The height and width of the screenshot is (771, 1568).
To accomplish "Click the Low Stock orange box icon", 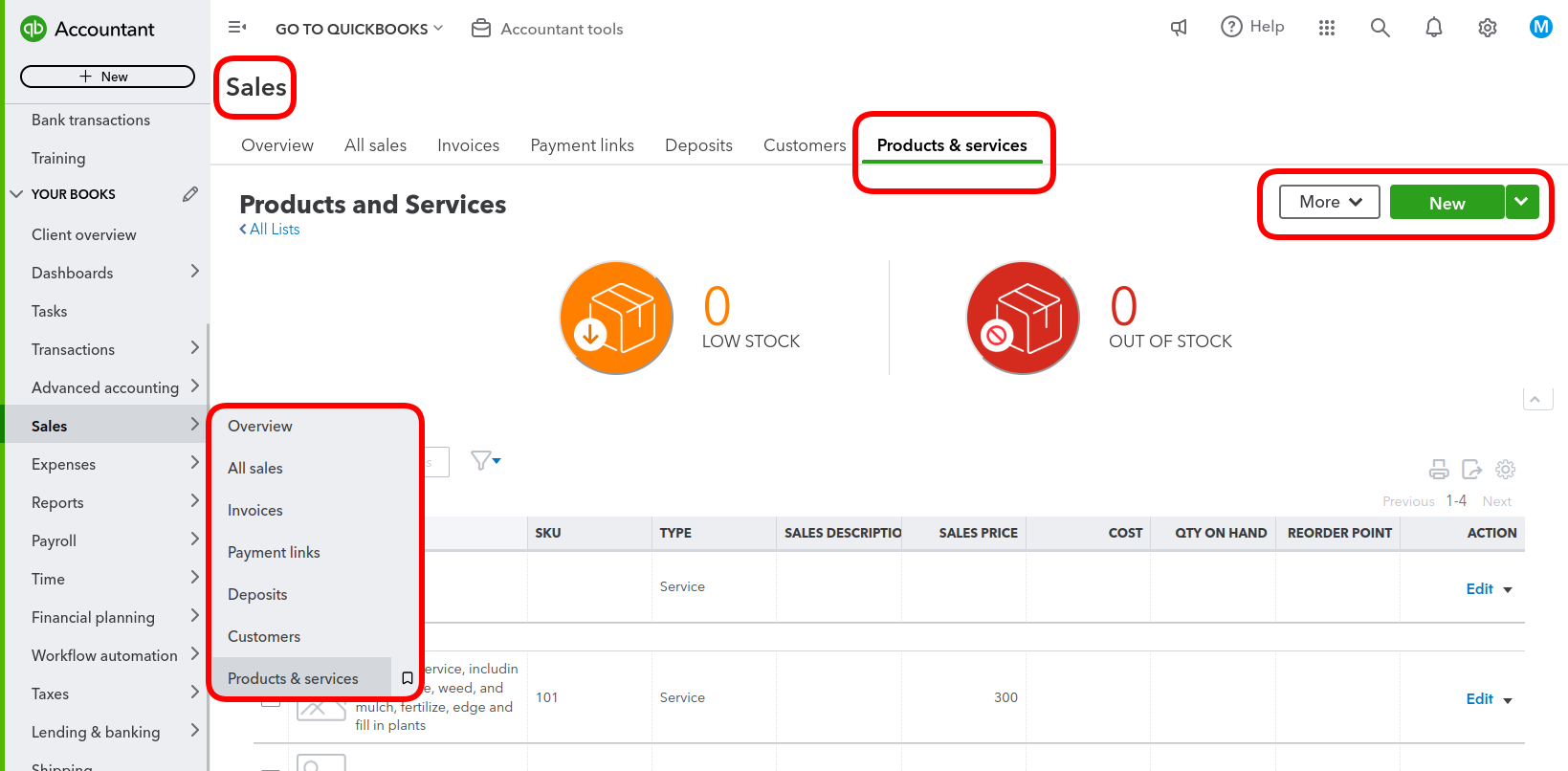I will pos(616,318).
